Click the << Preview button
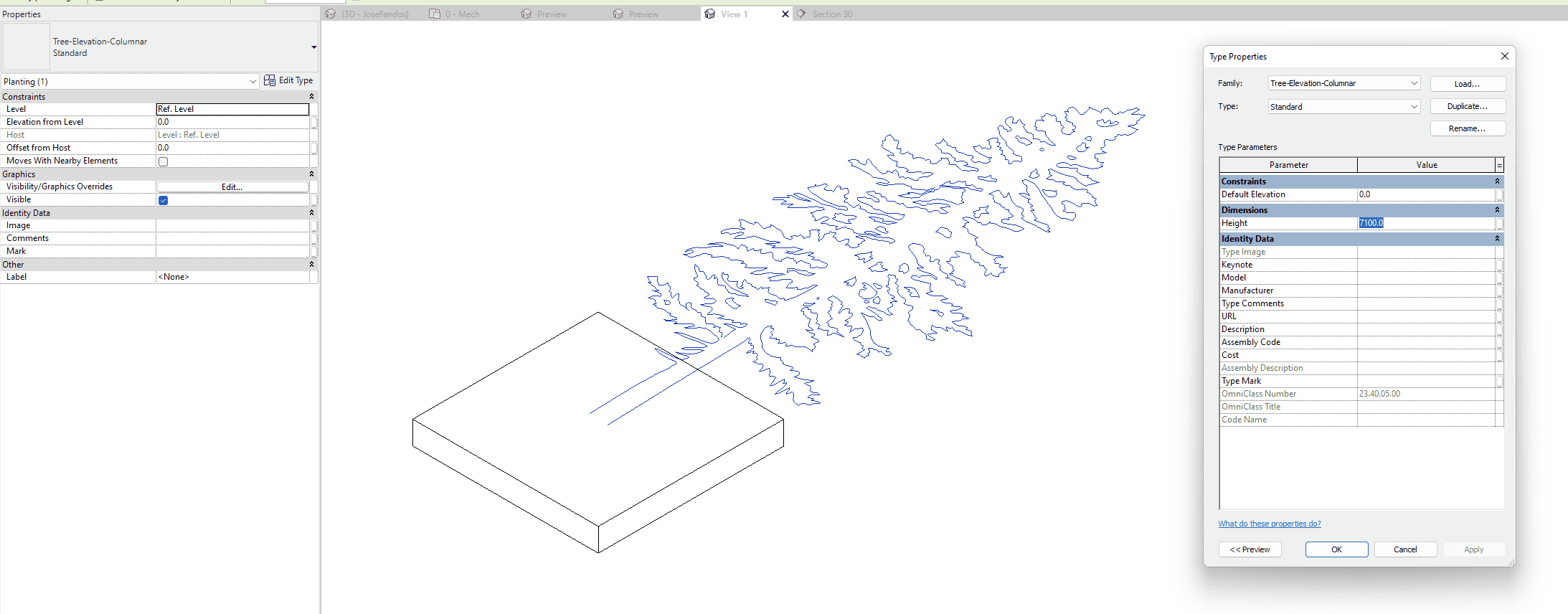Image resolution: width=1568 pixels, height=614 pixels. coord(1250,549)
